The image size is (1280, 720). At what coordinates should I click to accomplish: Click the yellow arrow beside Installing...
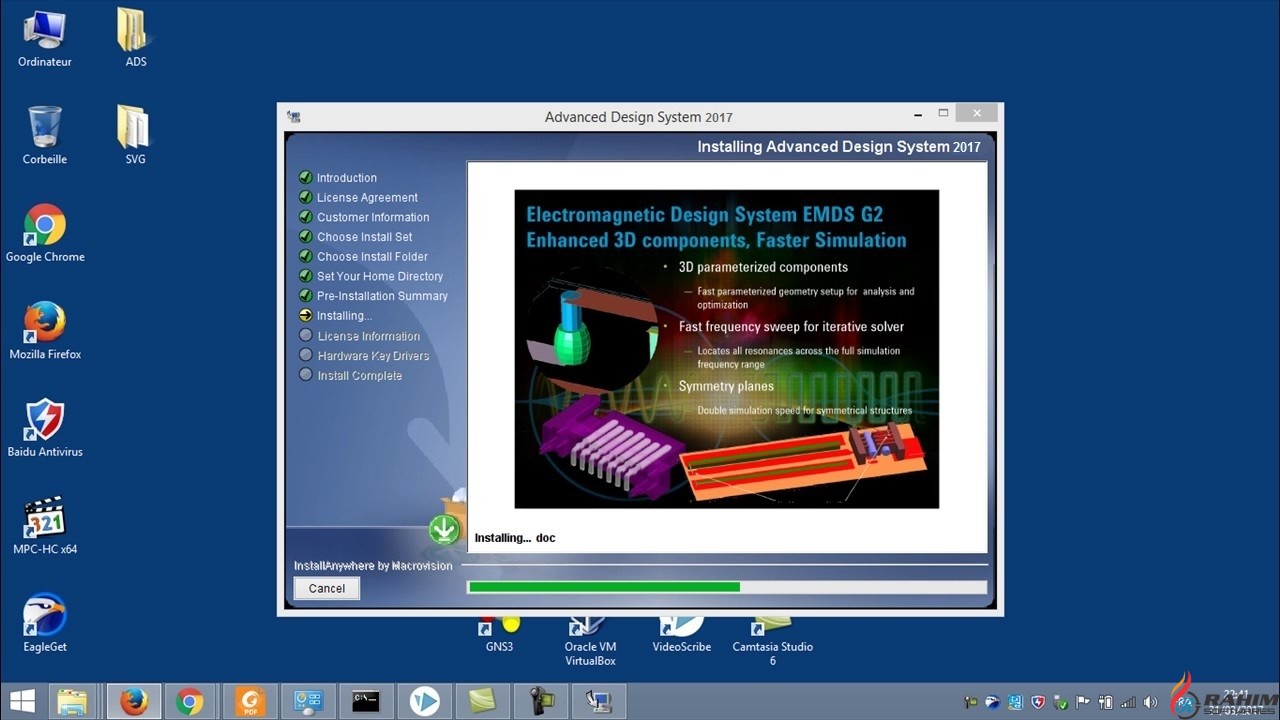(306, 316)
